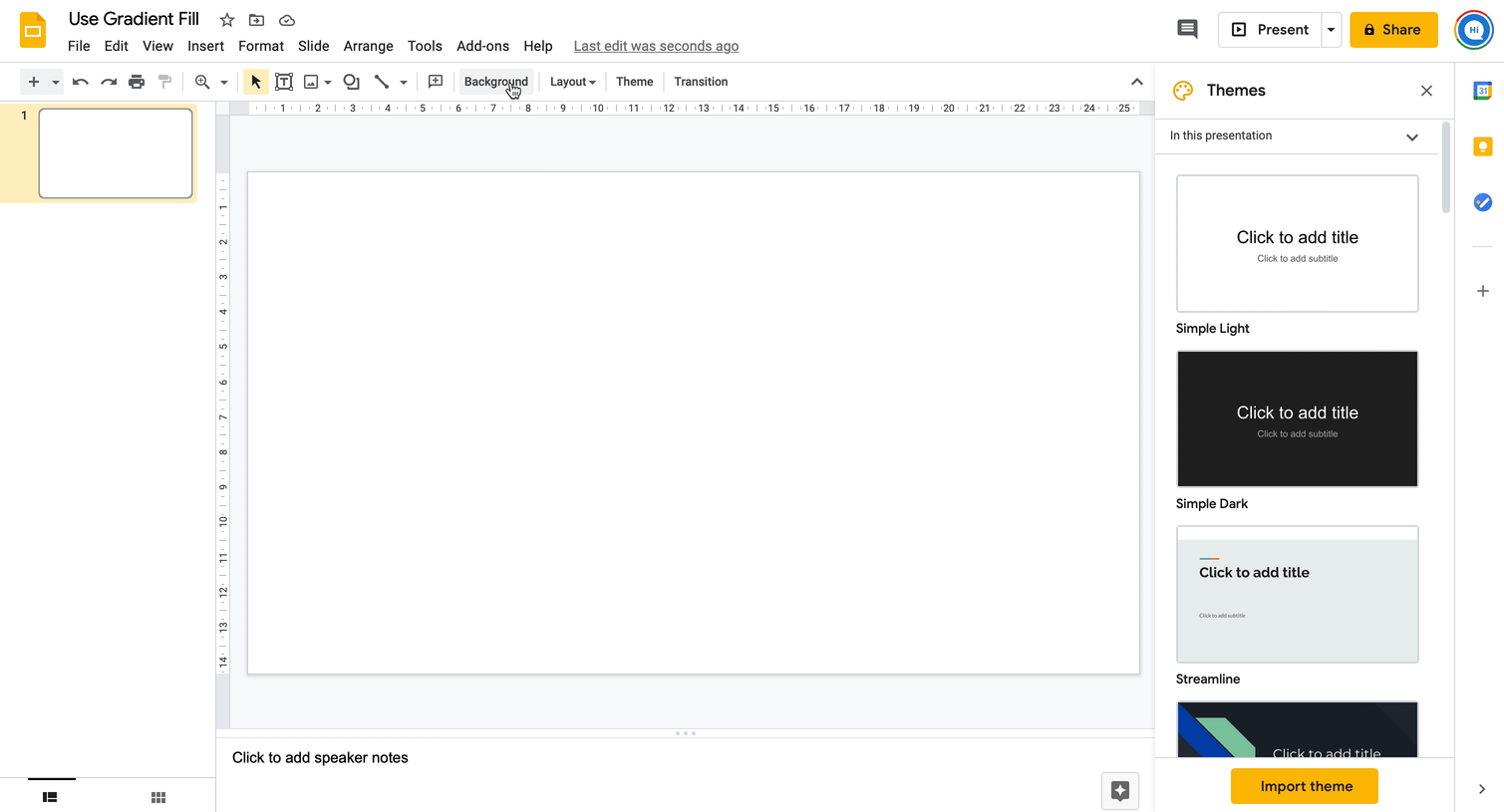Choose the Select cursor tool
The height and width of the screenshot is (812, 1504).
coord(256,82)
